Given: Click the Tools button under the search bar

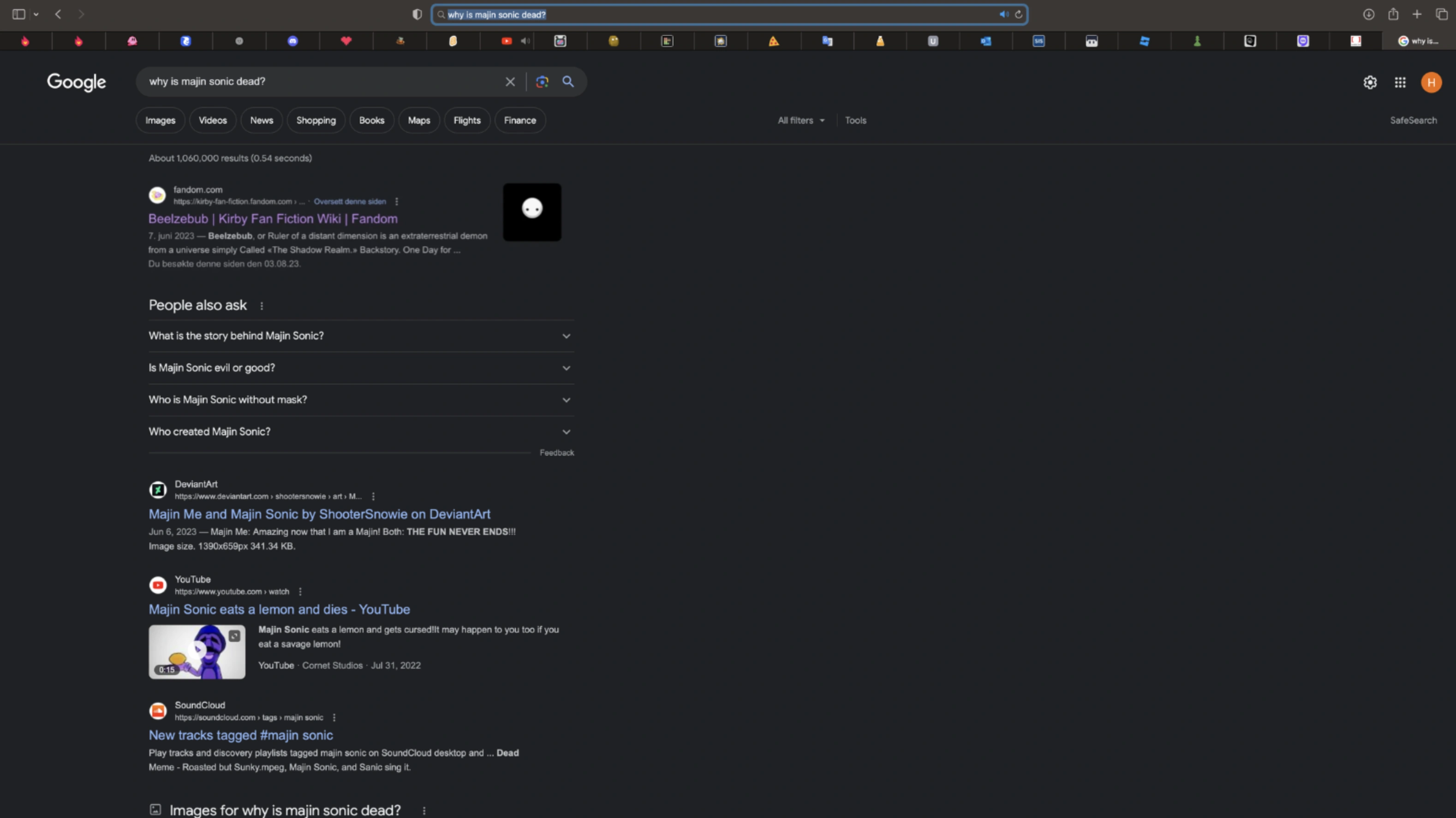Looking at the screenshot, I should [855, 120].
